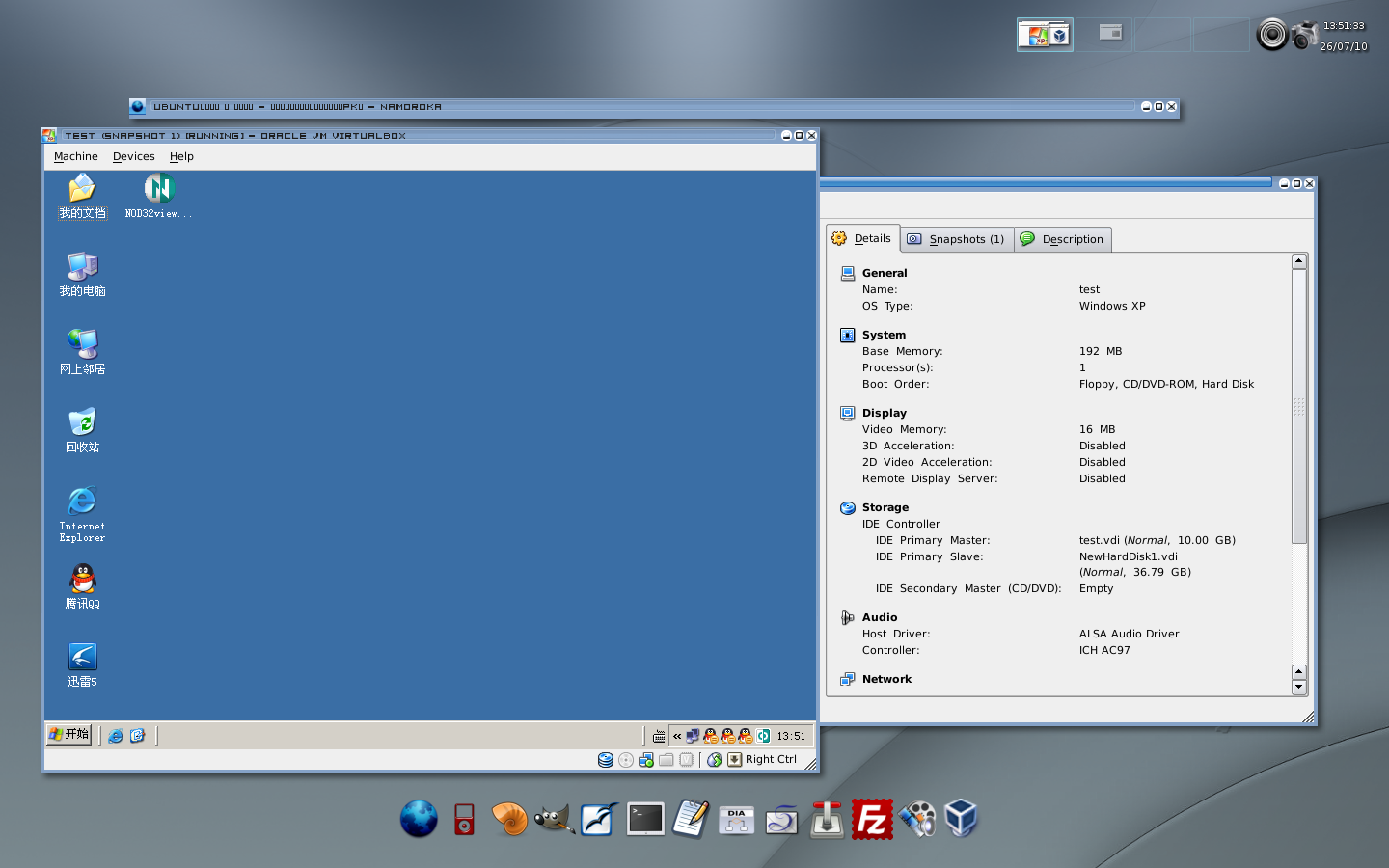Click the Storage section header in Details
Viewport: 1389px width, 868px height.
tap(885, 507)
